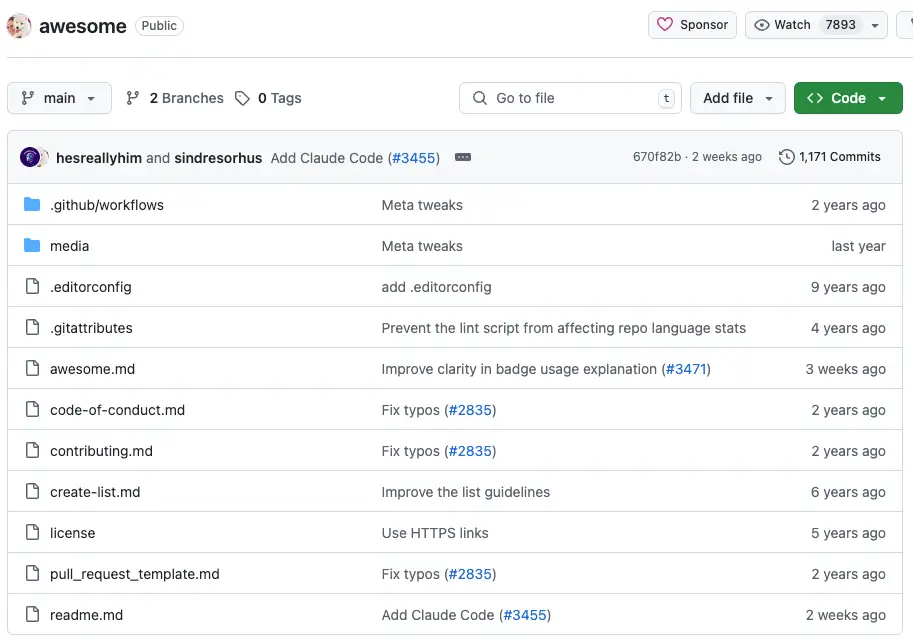Click the branch icon beside 2 Branches
Screen dimensions: 913x644
(x=133, y=98)
